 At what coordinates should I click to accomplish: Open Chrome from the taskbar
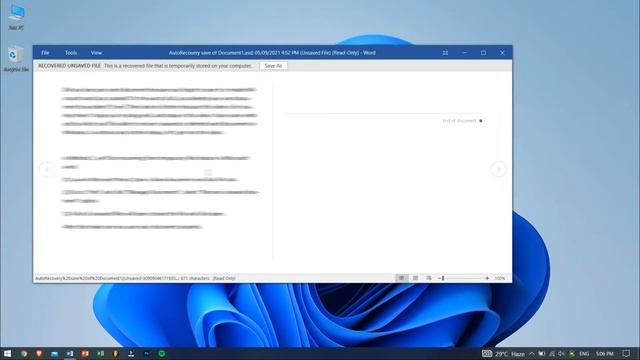click(x=24, y=353)
